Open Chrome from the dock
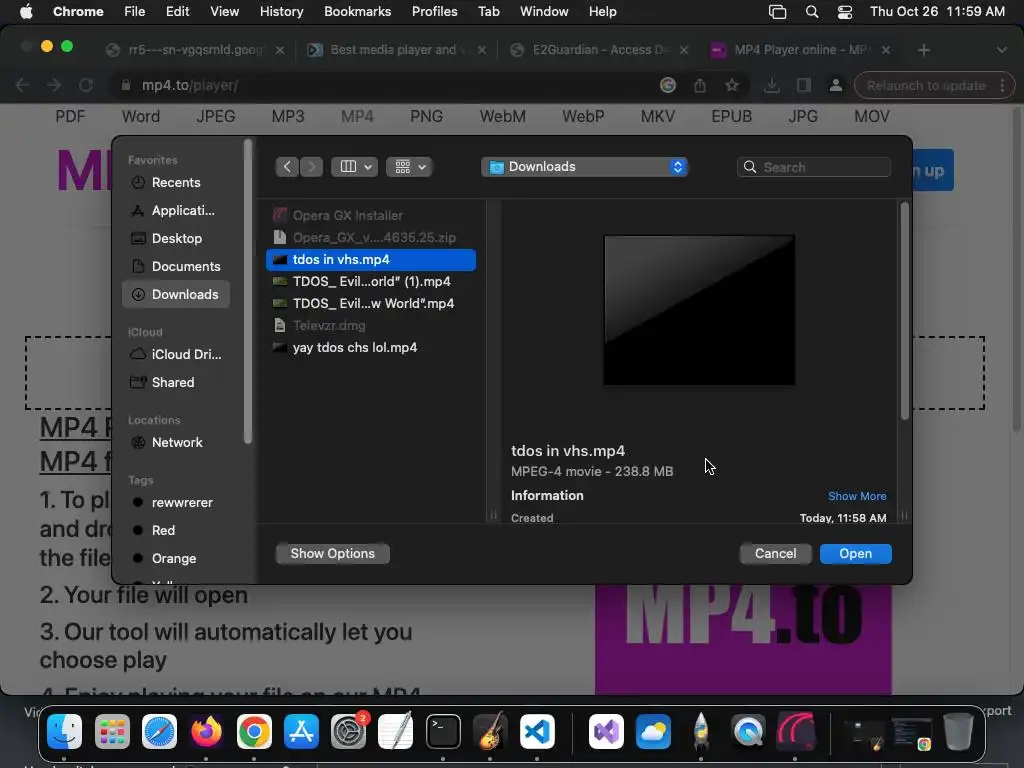 point(254,731)
